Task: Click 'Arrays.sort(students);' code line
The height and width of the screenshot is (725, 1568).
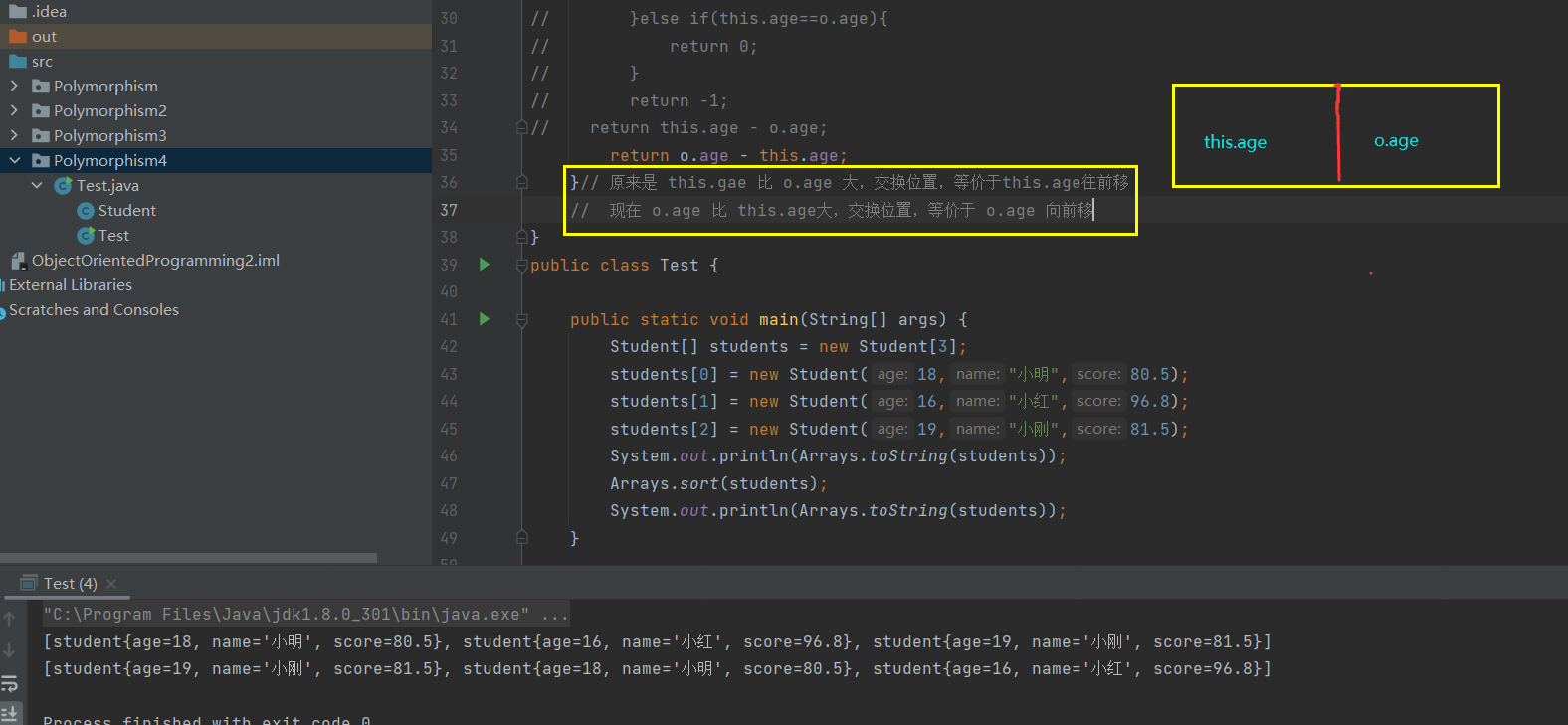Action: pyautogui.click(x=718, y=483)
